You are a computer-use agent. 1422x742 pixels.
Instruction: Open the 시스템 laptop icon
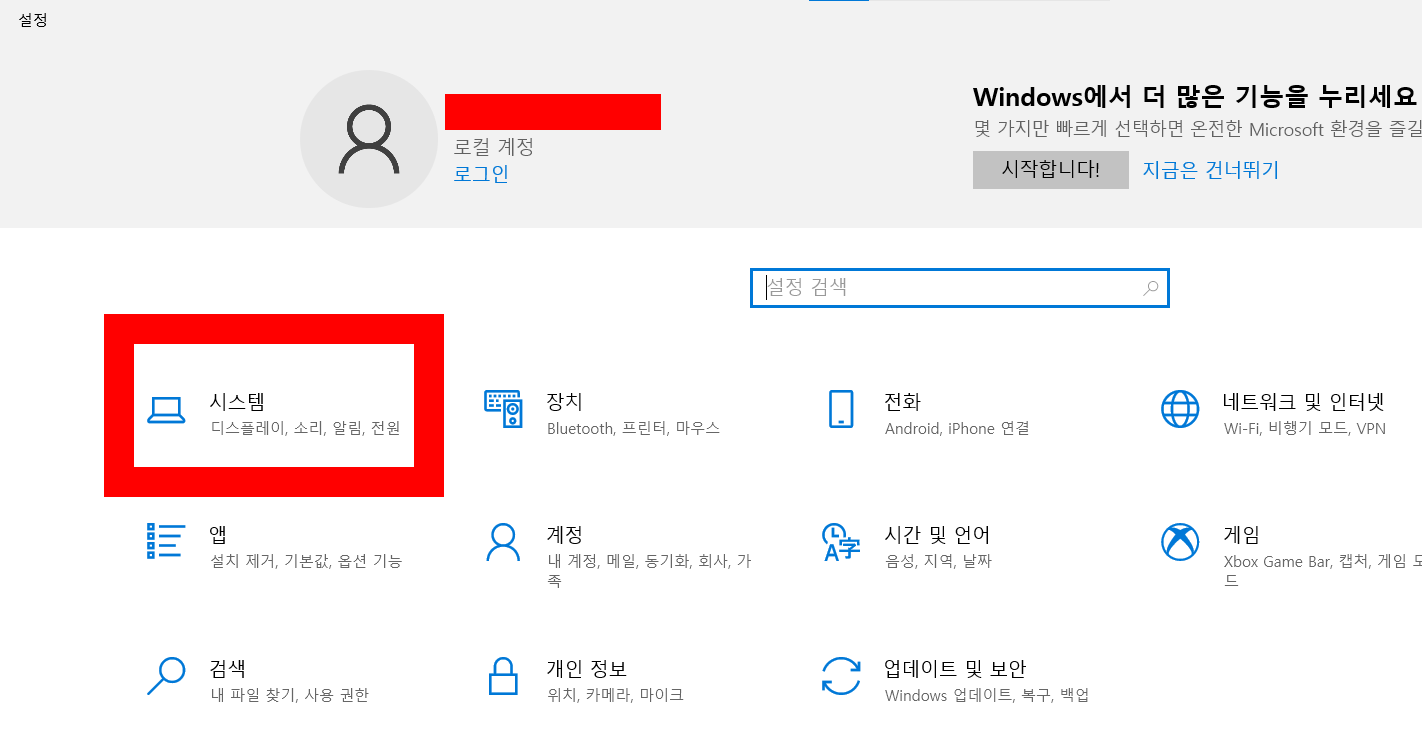click(166, 410)
